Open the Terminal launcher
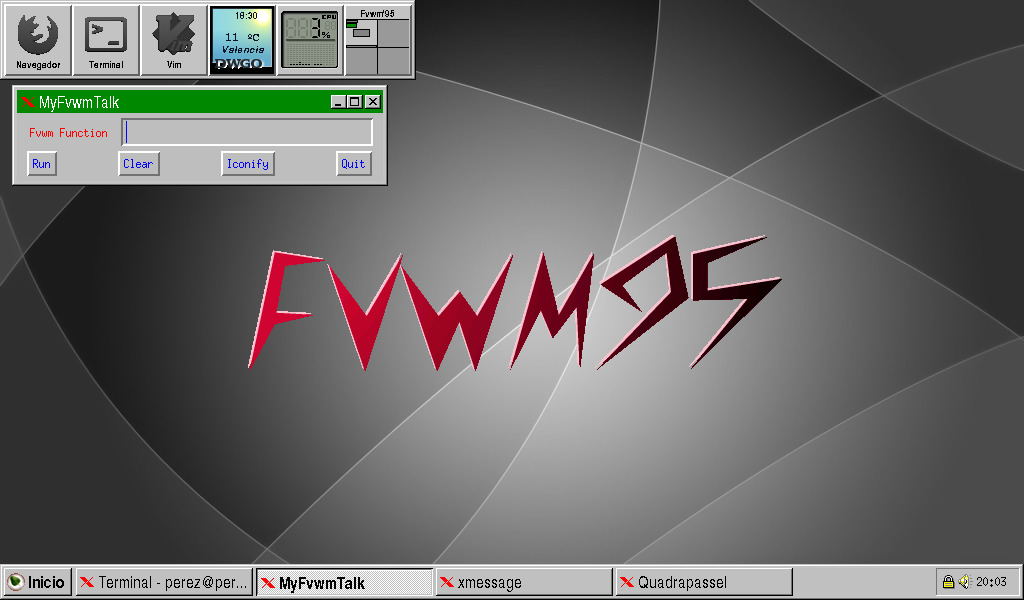The image size is (1024, 600). click(106, 40)
